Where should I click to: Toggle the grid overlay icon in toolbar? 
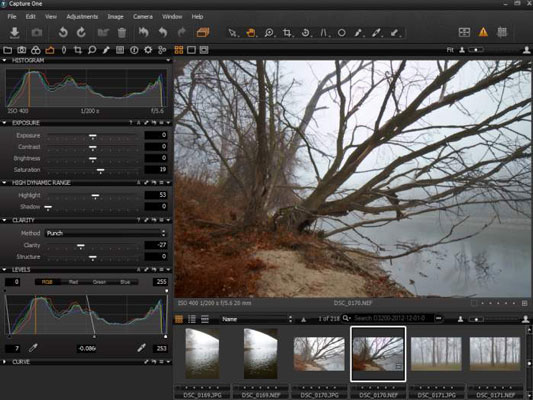(502, 32)
